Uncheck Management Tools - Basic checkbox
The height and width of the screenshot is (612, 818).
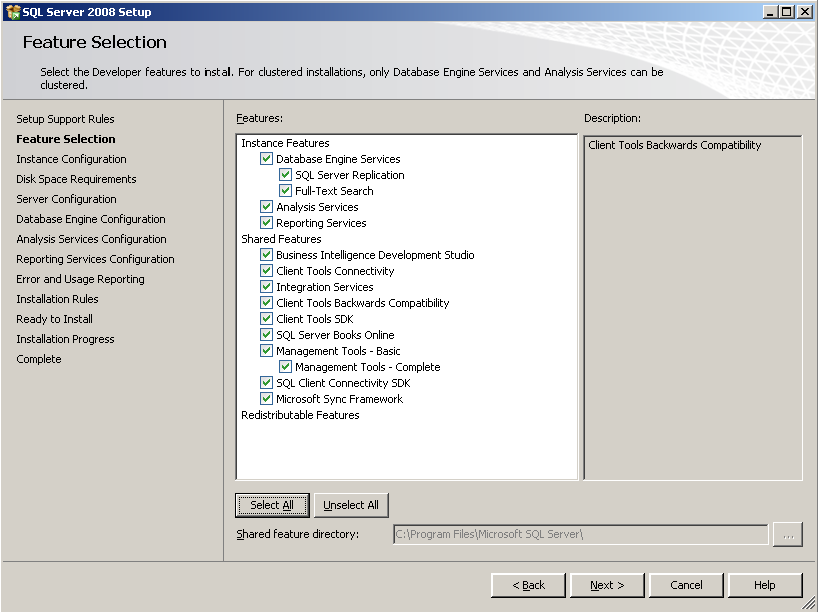(266, 351)
